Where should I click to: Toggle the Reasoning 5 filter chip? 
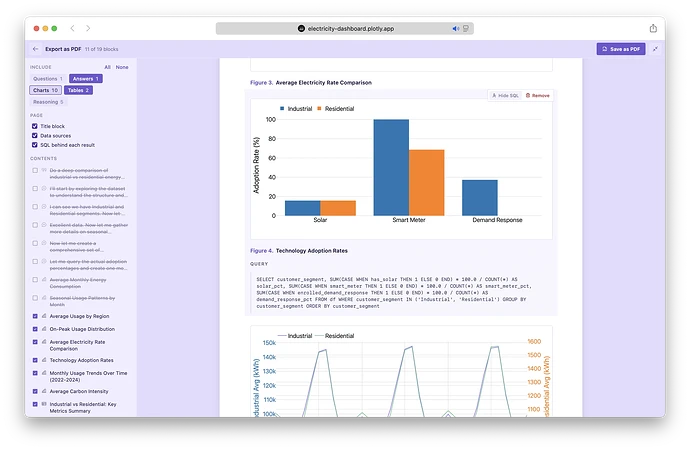tap(48, 102)
